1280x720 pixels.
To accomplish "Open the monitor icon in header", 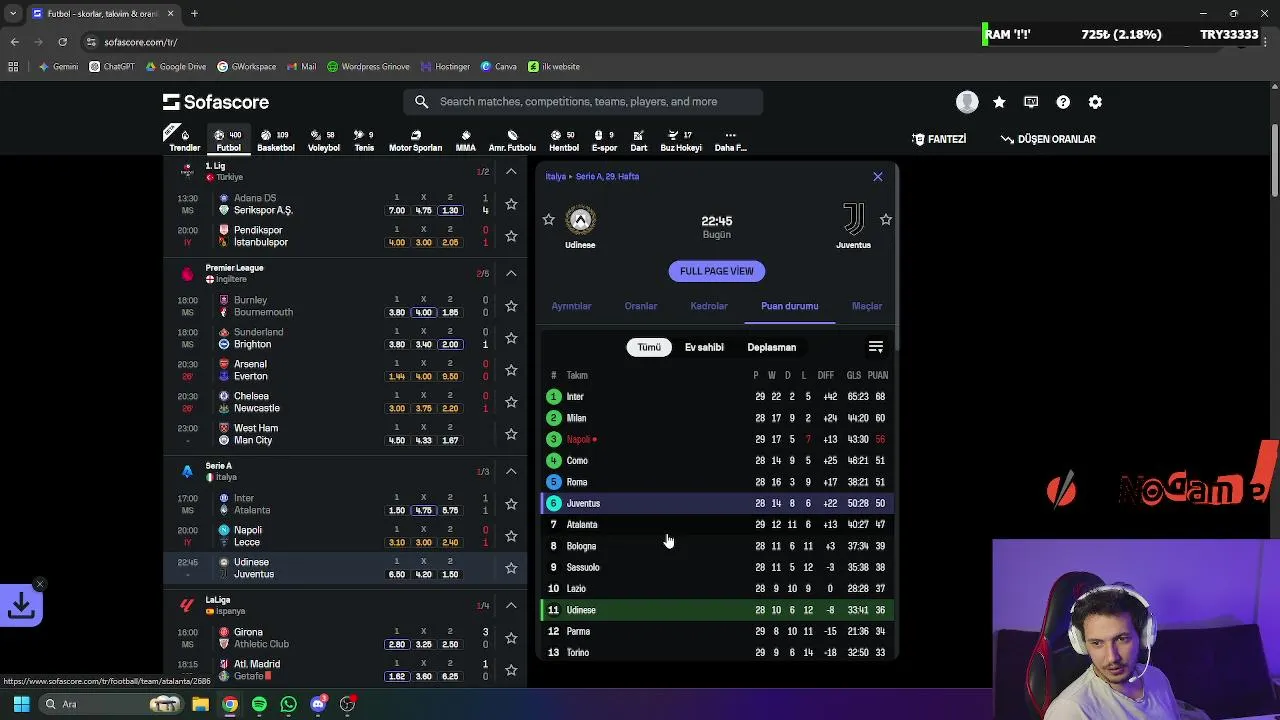I will tap(1031, 102).
